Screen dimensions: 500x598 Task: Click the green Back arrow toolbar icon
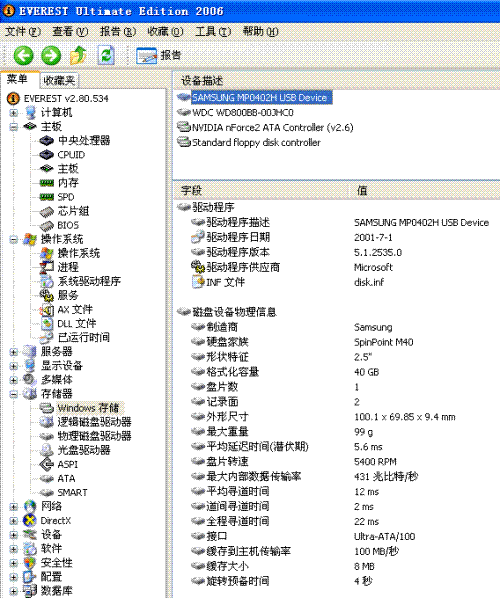pos(23,55)
